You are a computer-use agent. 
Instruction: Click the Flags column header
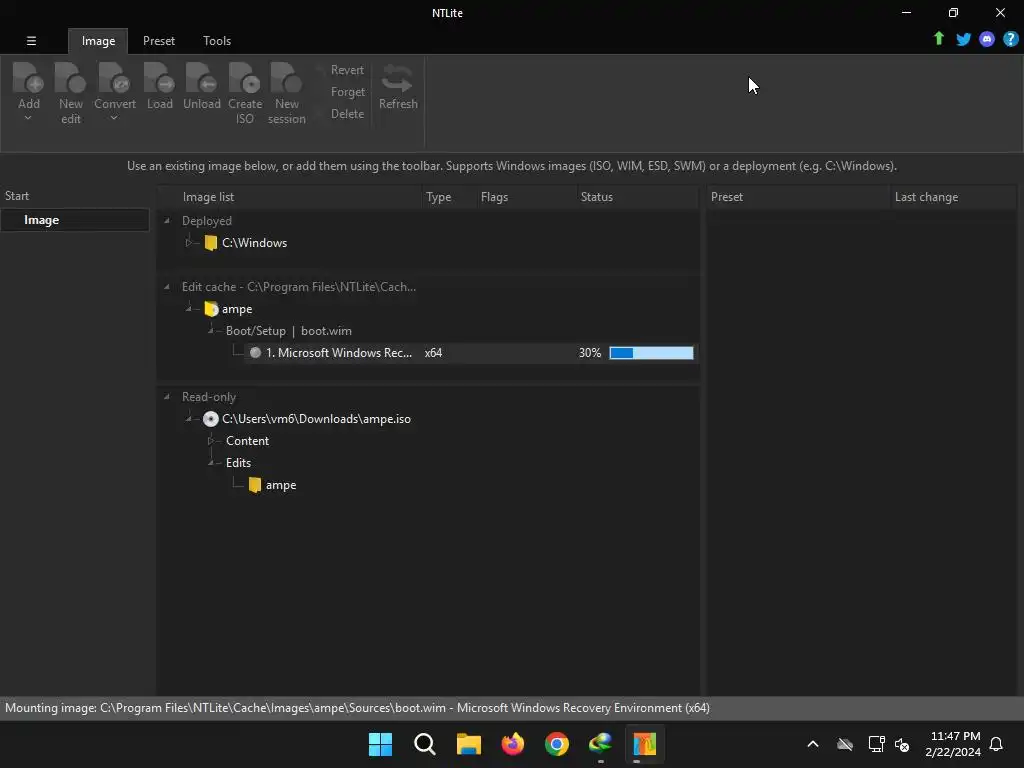(x=525, y=197)
